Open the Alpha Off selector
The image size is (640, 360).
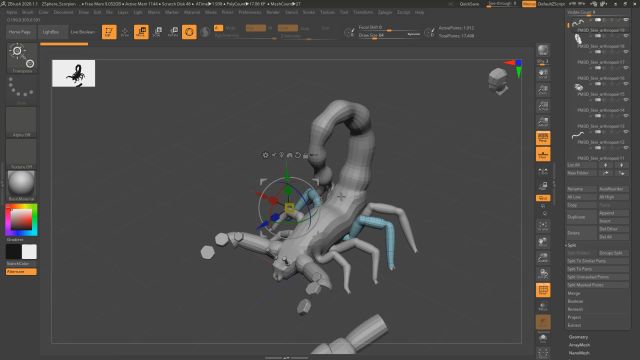pyautogui.click(x=21, y=122)
